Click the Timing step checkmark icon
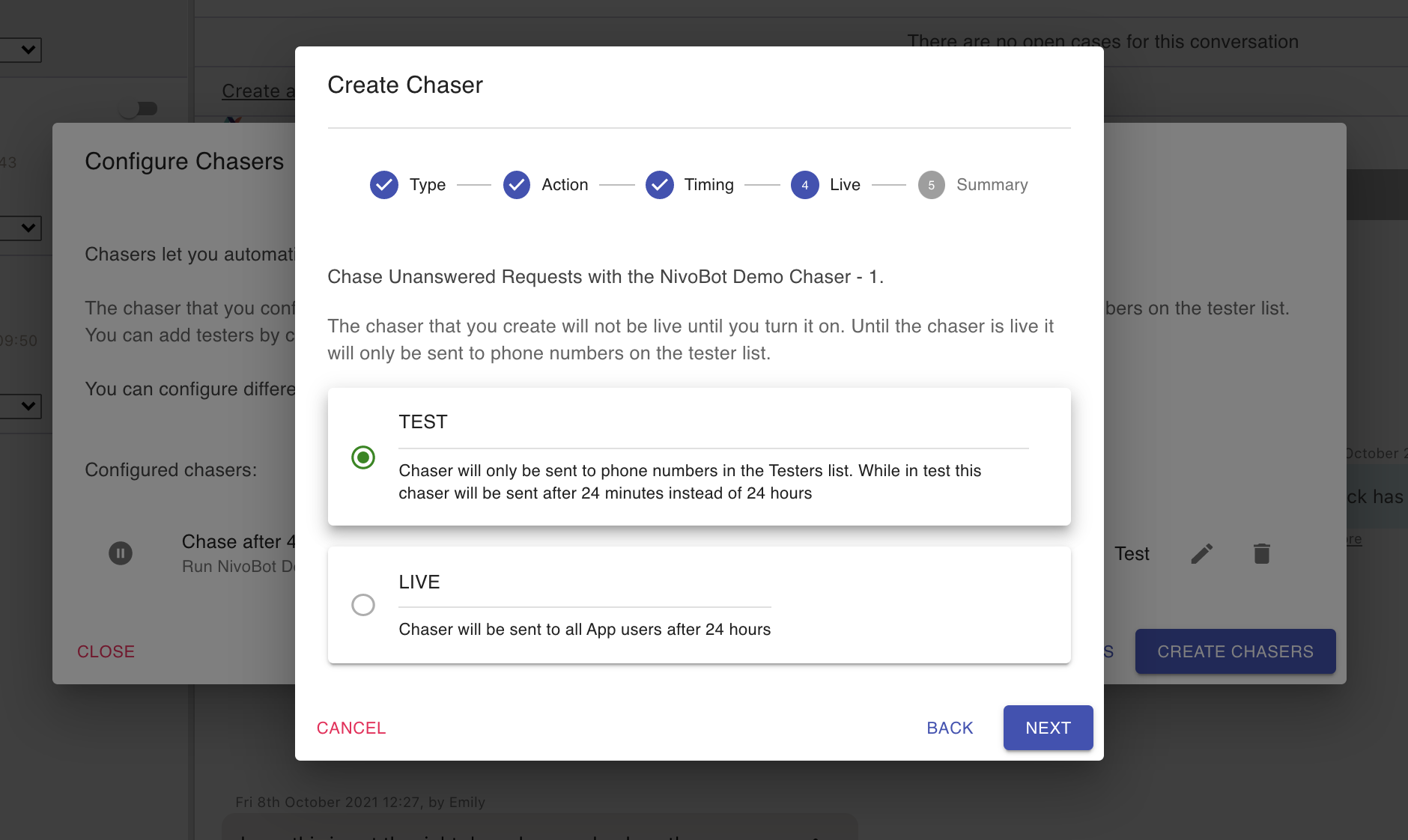 660,185
